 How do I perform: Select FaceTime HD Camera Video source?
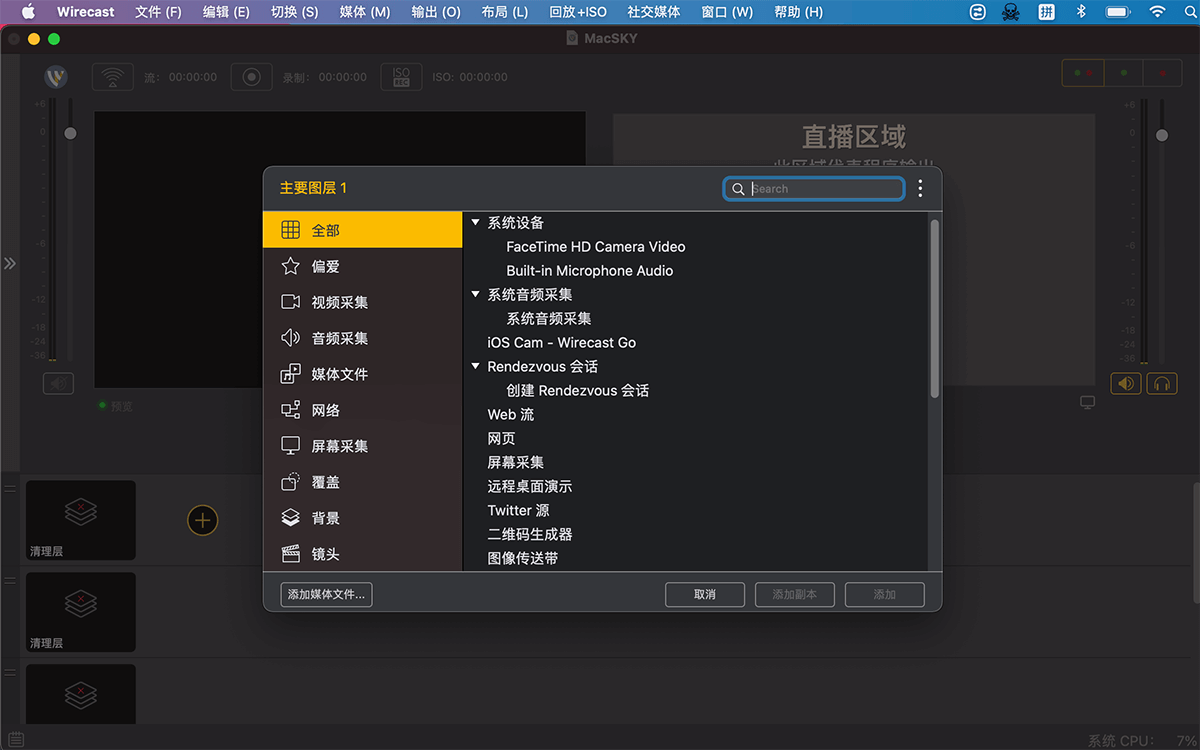tap(596, 246)
